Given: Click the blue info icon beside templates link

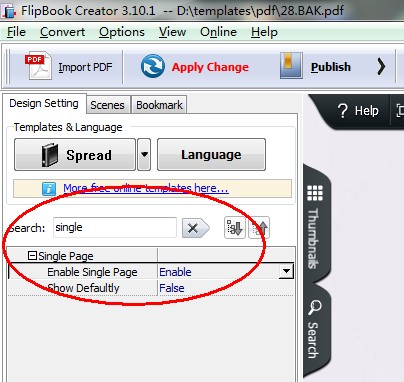Looking at the screenshot, I should pyautogui.click(x=49, y=189).
